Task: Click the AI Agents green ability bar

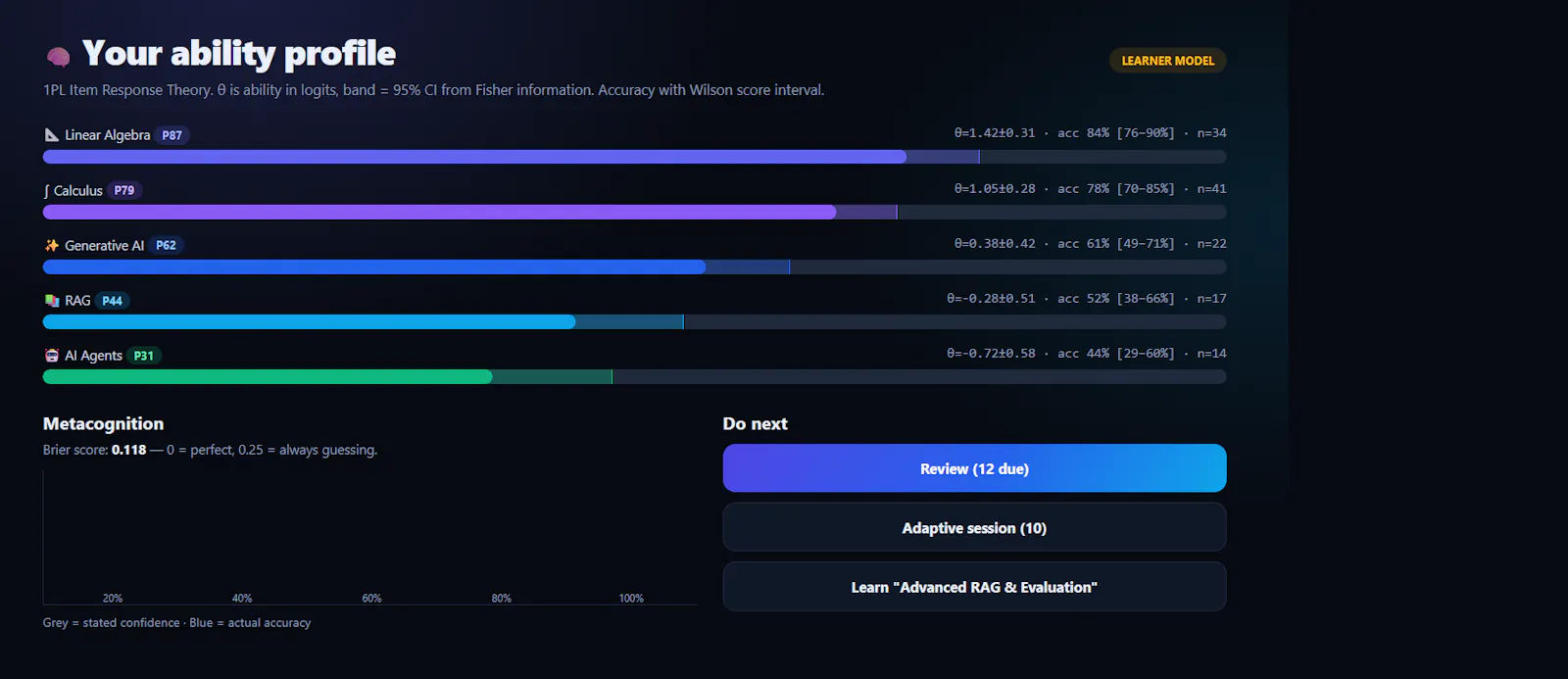Action: (634, 376)
